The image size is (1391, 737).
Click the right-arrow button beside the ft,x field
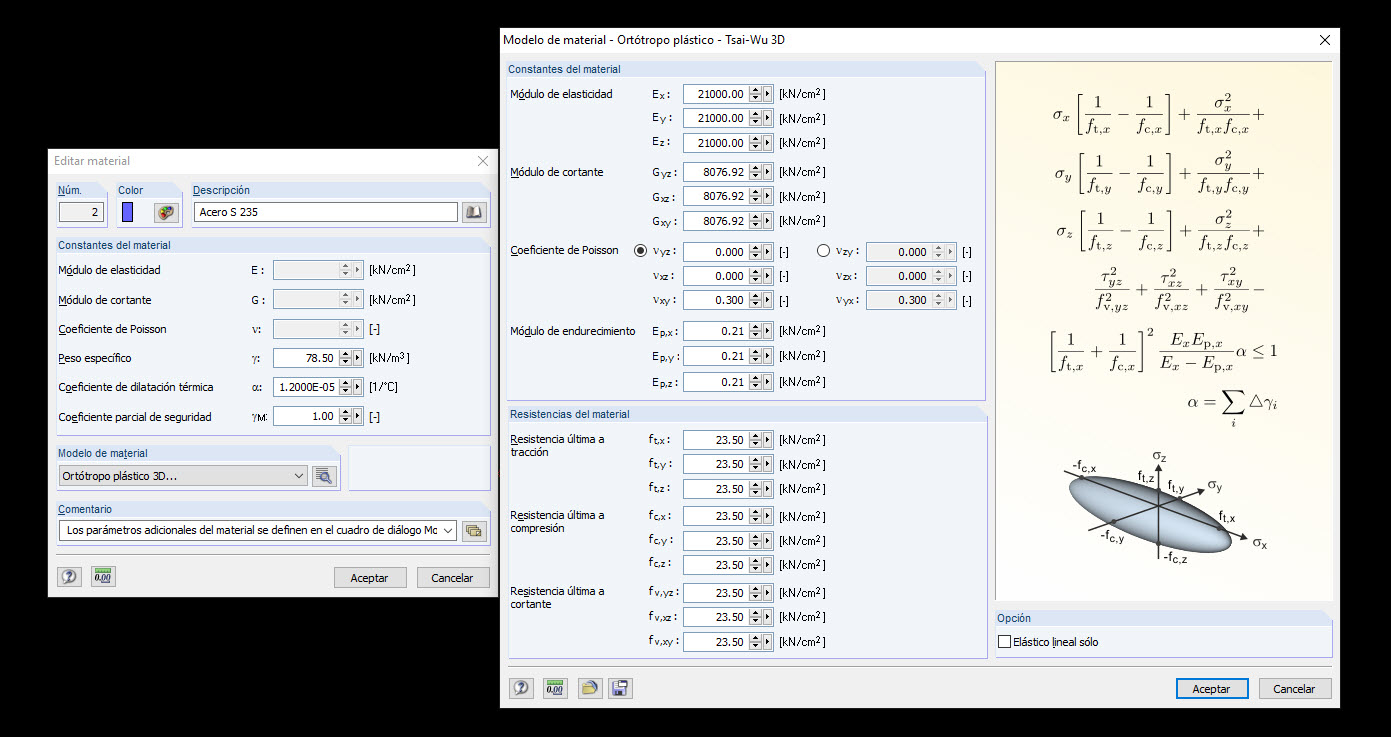[x=768, y=440]
